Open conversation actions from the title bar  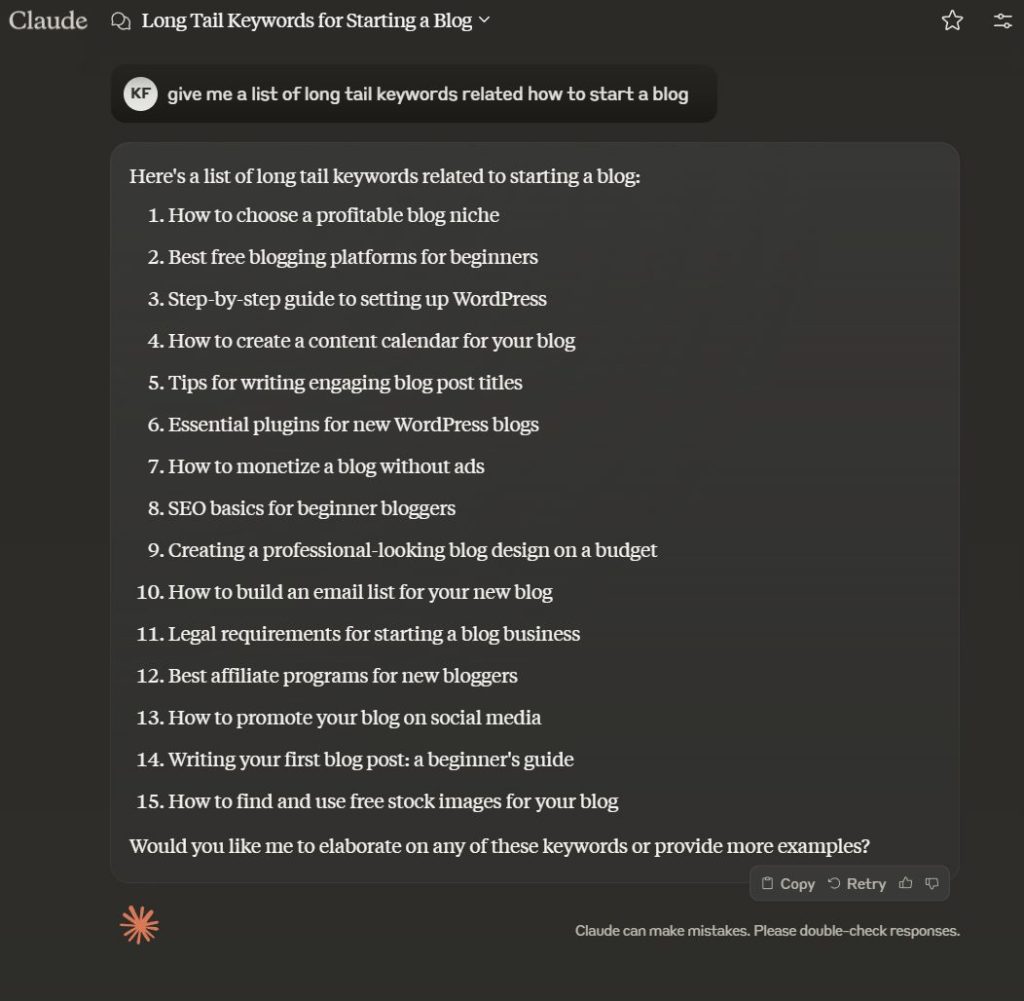(x=486, y=20)
